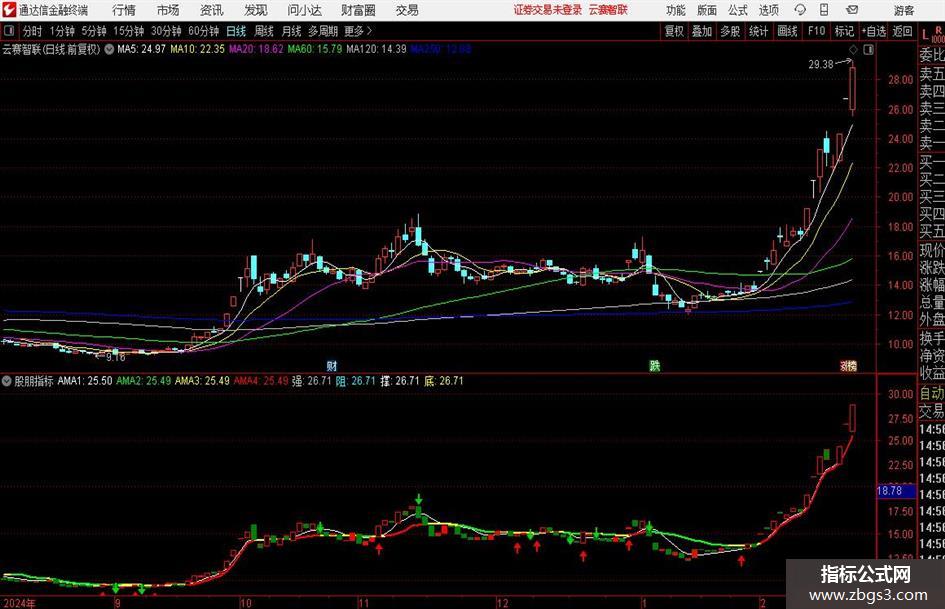This screenshot has height=609, width=945.
Task: Click the 通达信 red logo icon
Action: tap(9, 10)
